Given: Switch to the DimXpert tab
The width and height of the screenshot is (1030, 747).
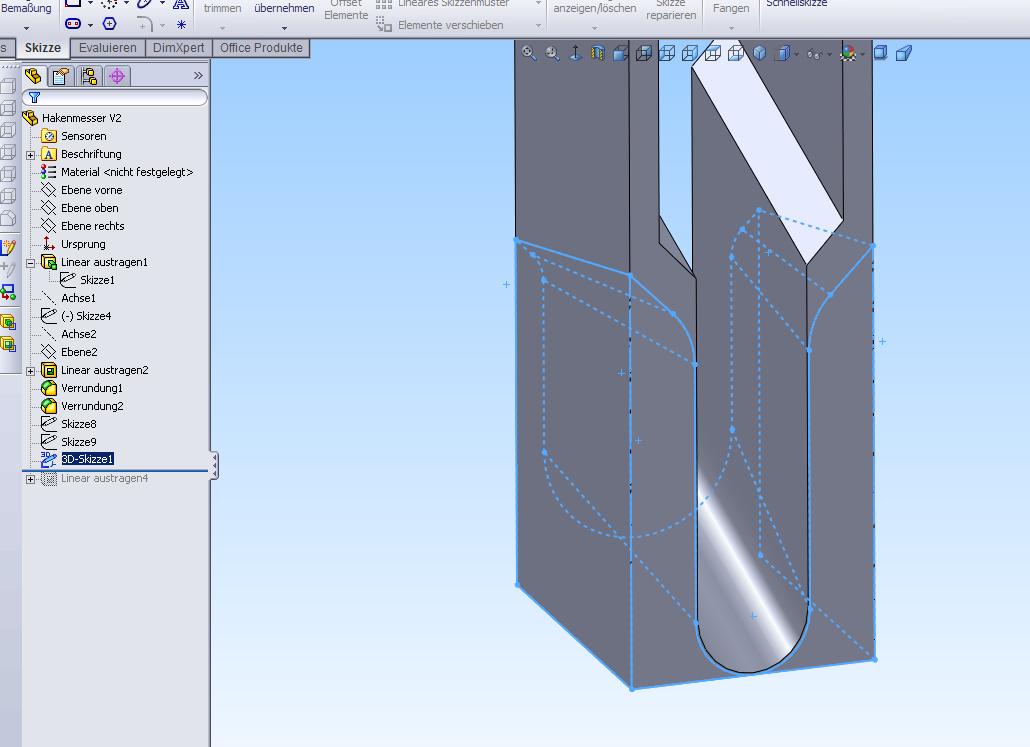Looking at the screenshot, I should [179, 48].
